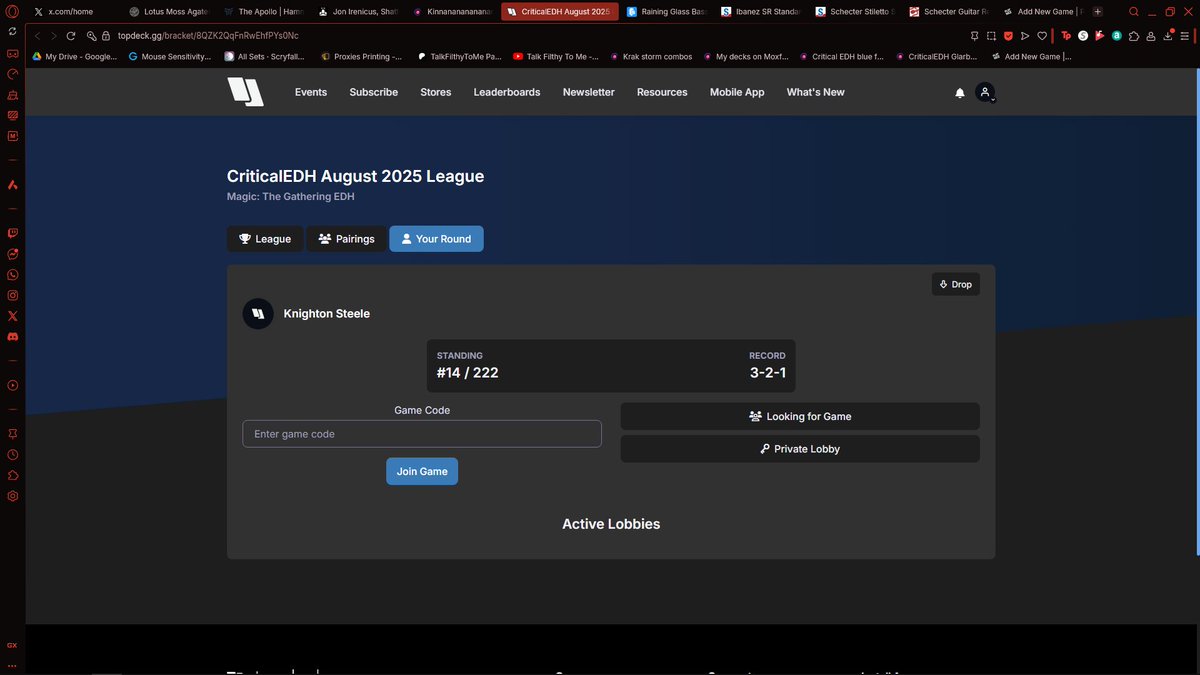Open the user account avatar dropdown
This screenshot has width=1200, height=675.
pos(985,92)
